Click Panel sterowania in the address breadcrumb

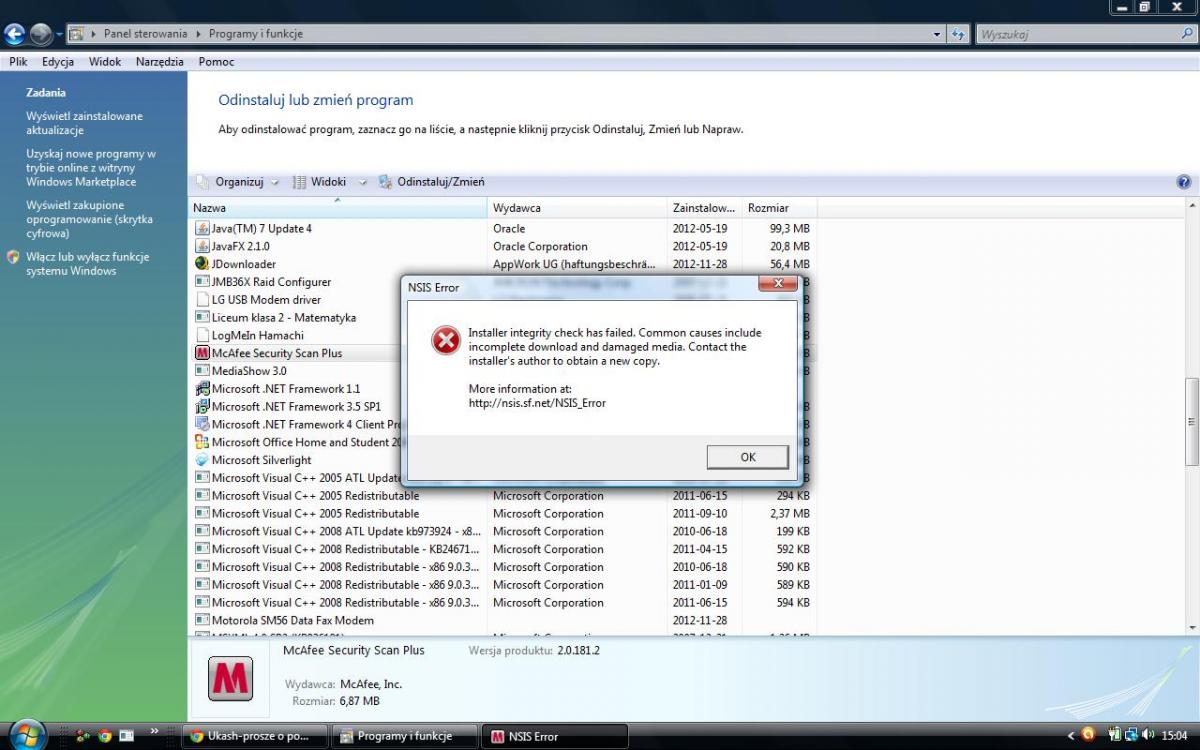pos(145,34)
